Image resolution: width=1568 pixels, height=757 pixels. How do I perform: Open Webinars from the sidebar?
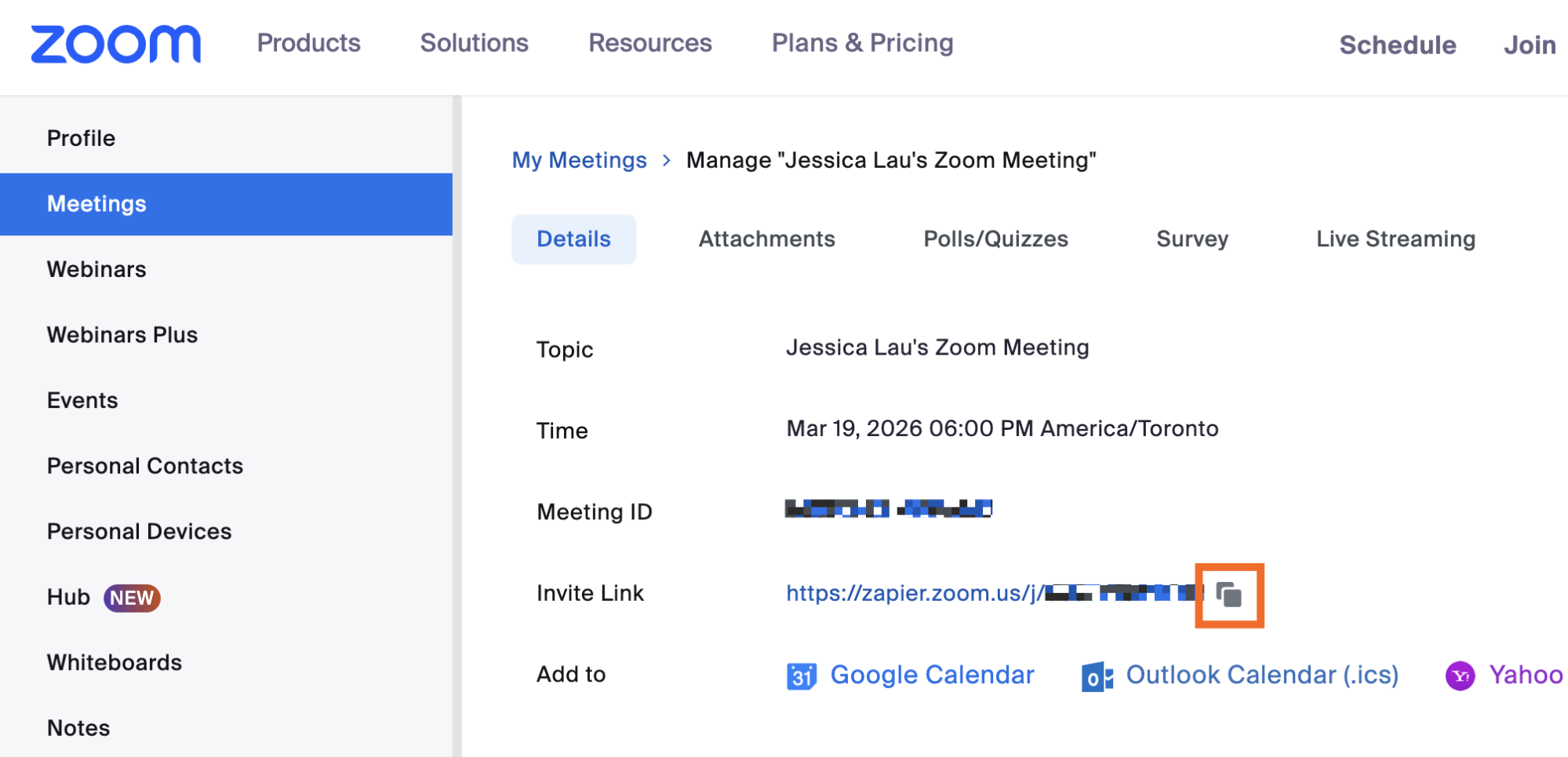click(x=96, y=269)
